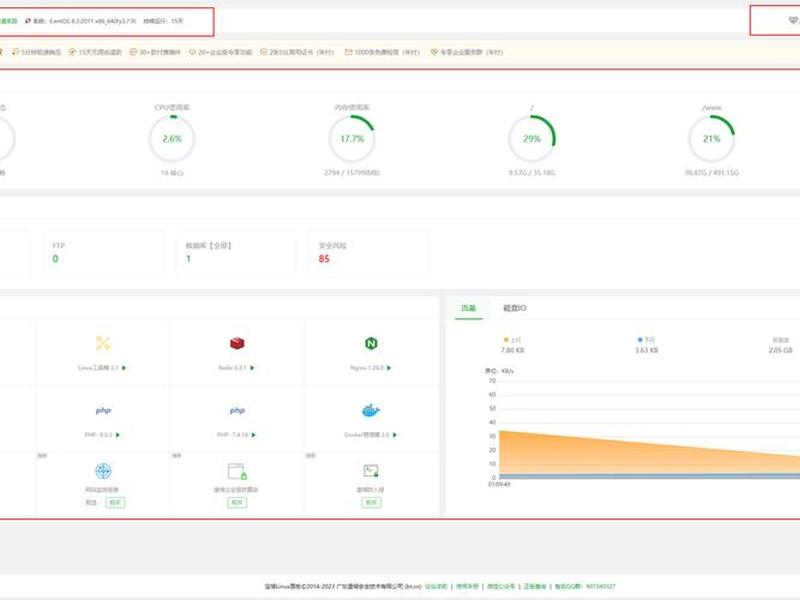Click the upstream value '7.86 KB'
800x600 pixels.
pos(512,351)
